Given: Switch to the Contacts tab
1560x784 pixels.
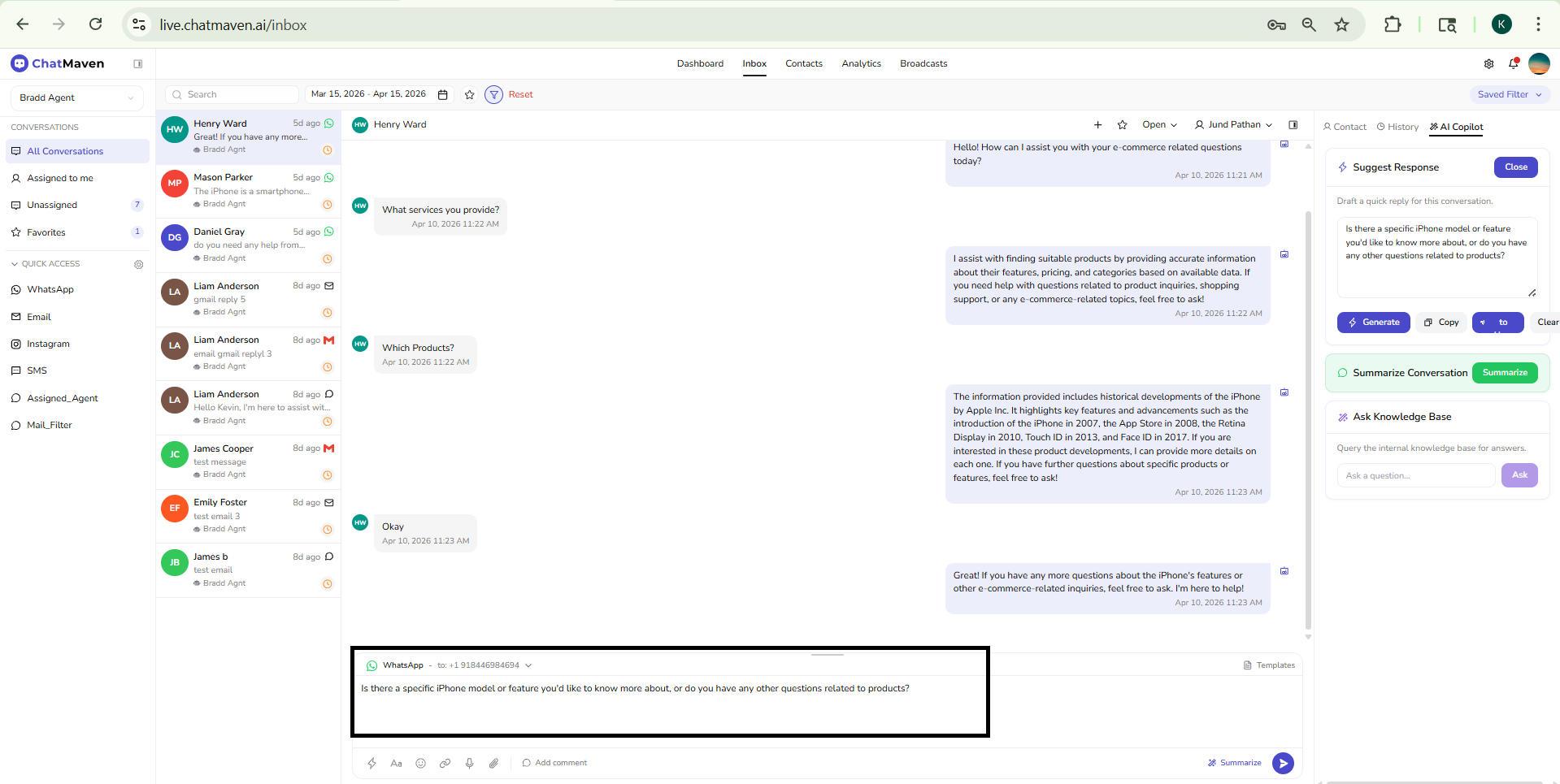Looking at the screenshot, I should (x=803, y=63).
